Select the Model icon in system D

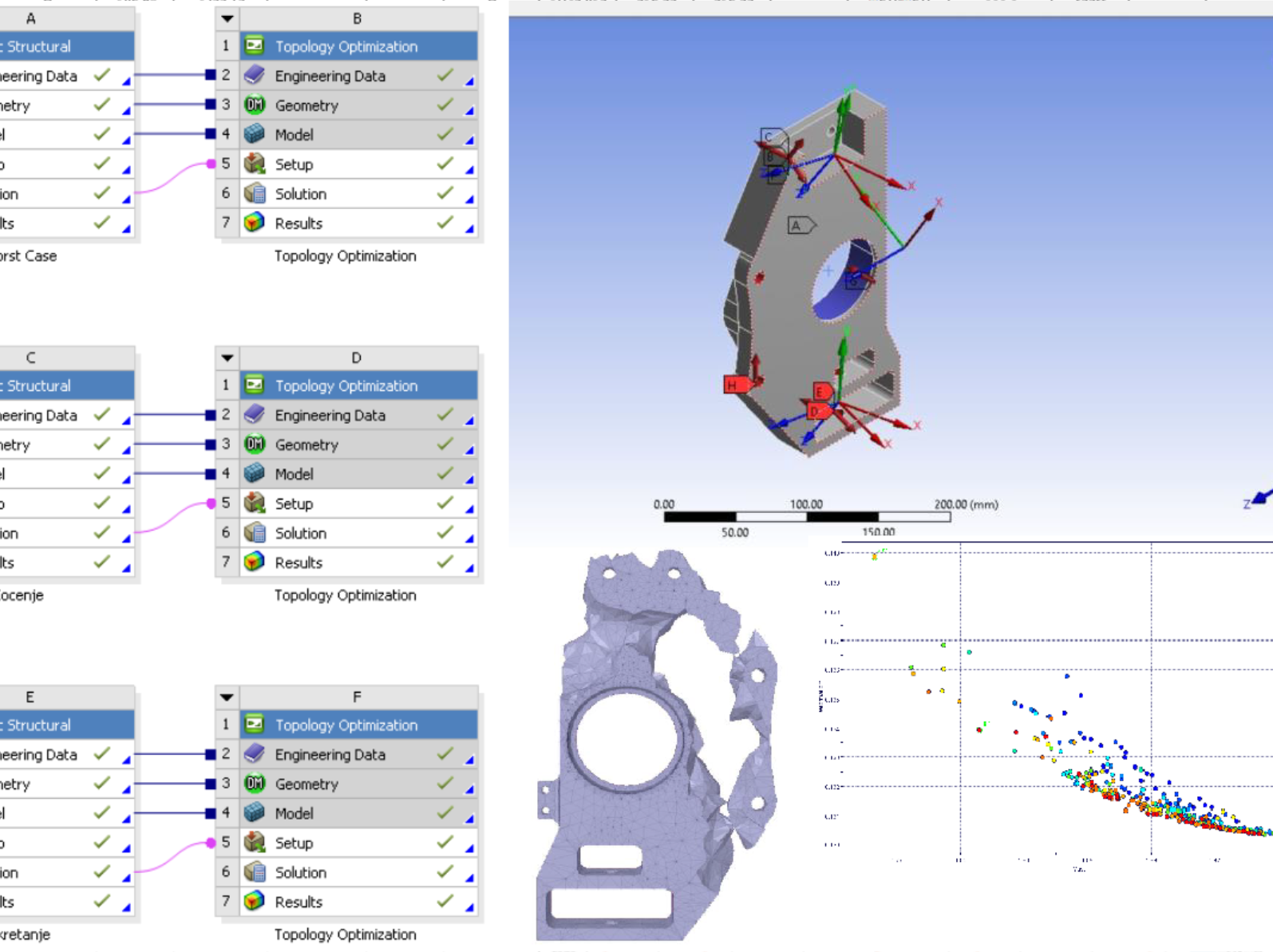(255, 474)
